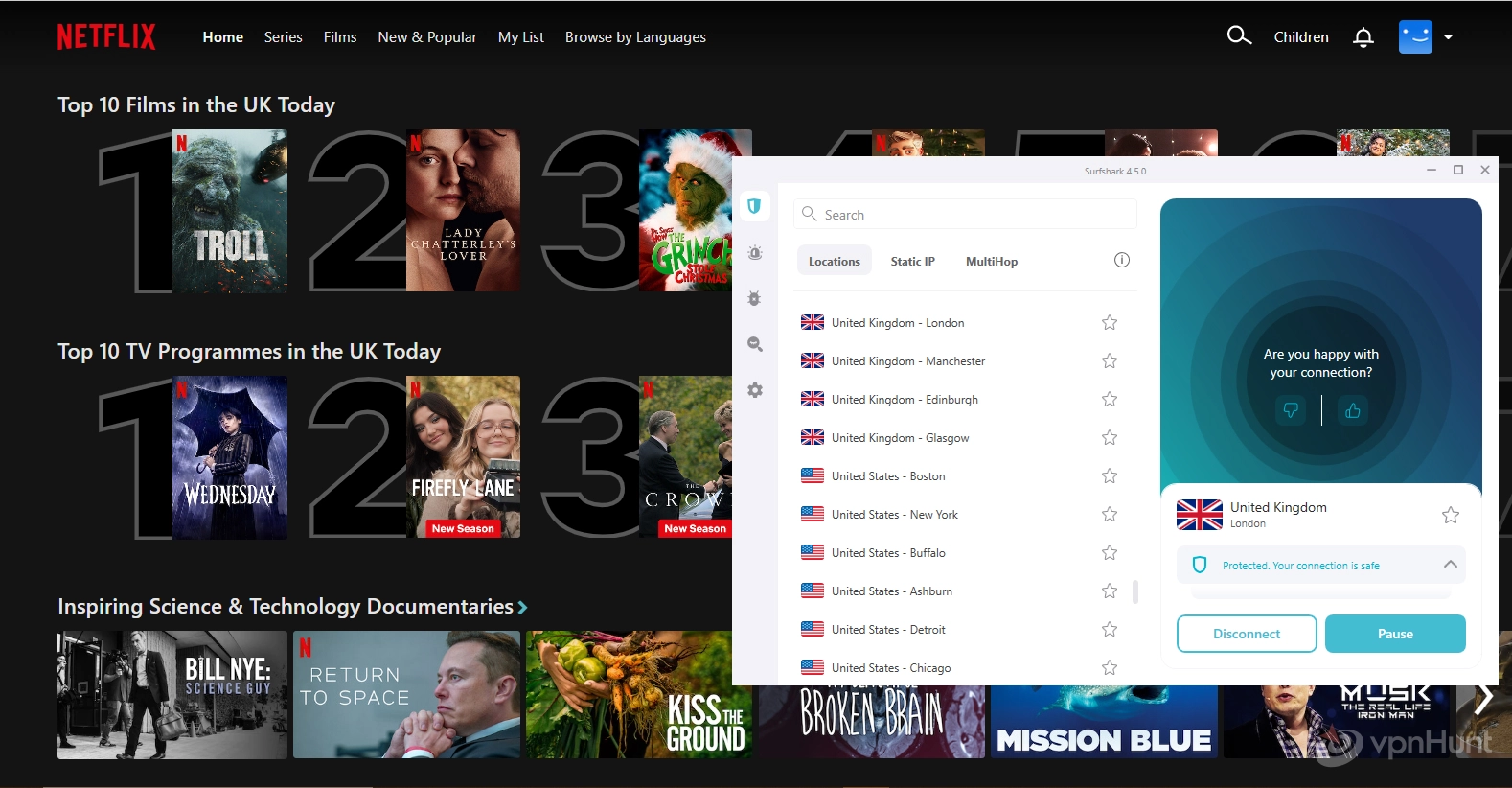Select United Kingdom - Edinburgh server
The height and width of the screenshot is (788, 1512).
pyautogui.click(x=961, y=399)
